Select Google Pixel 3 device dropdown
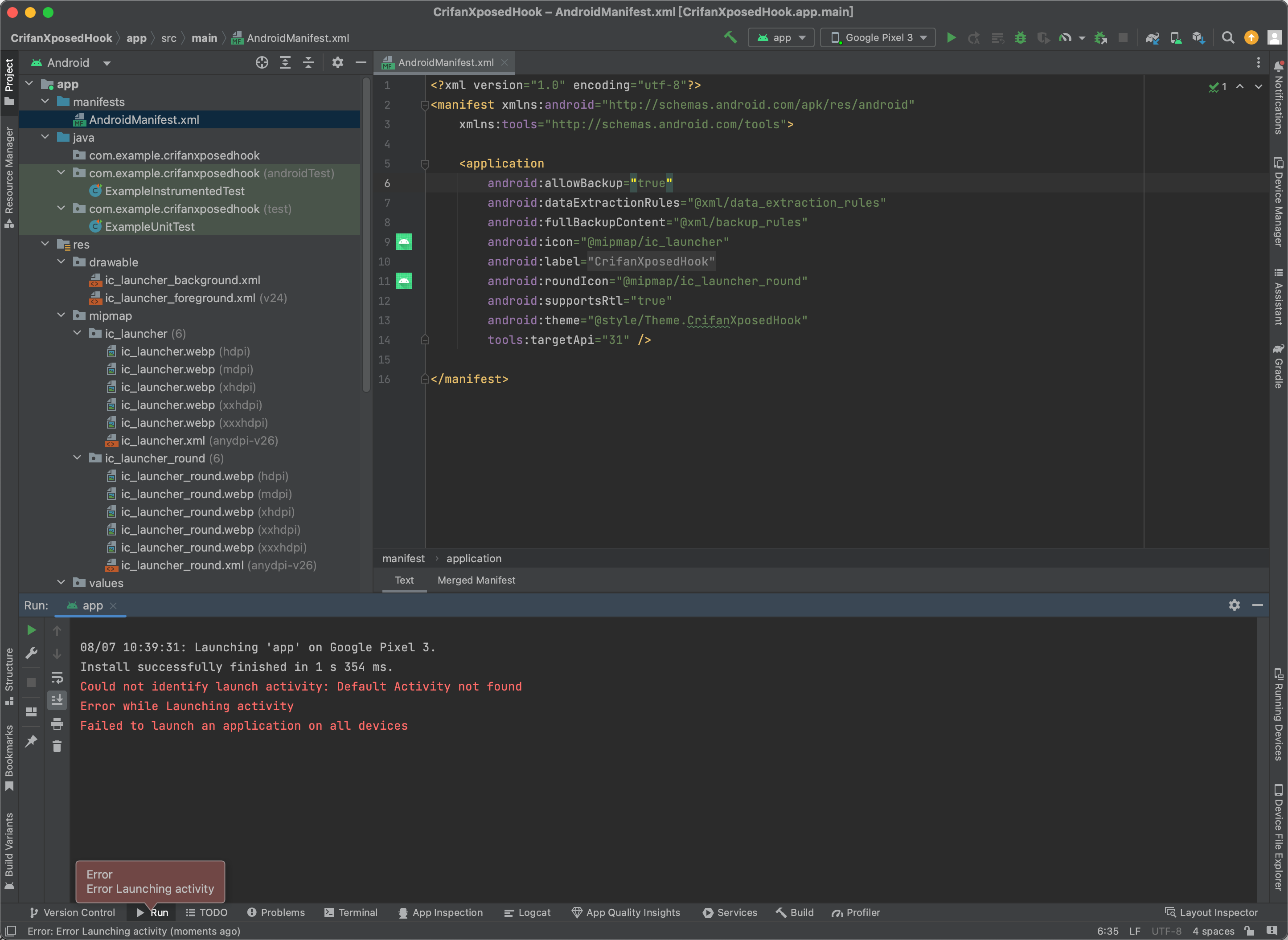This screenshot has width=1288, height=940. coord(878,37)
